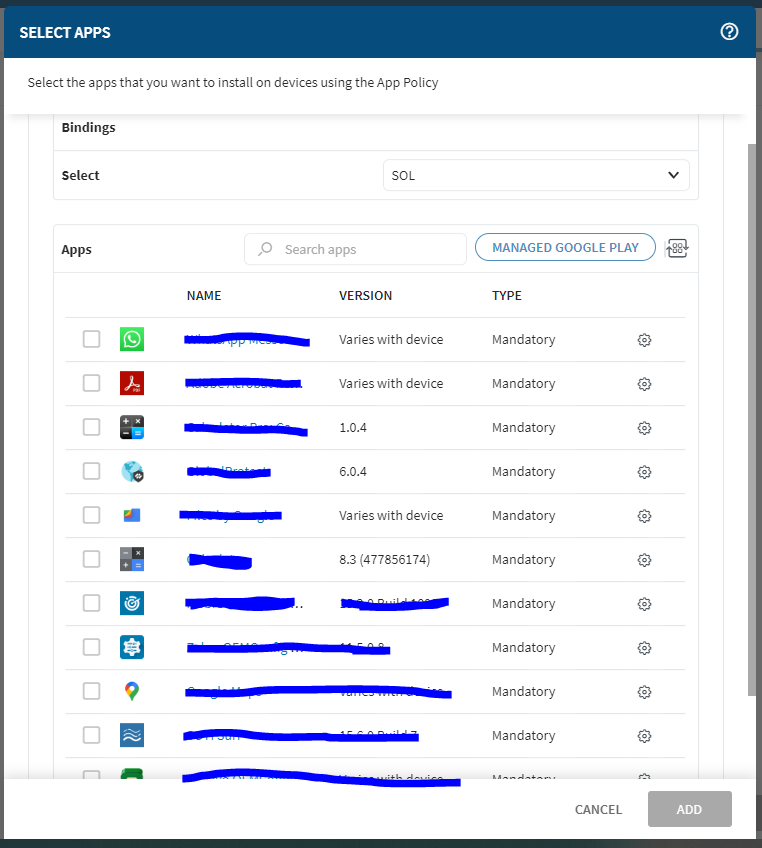Select the Adobe Acrobat row checkbox
Viewport: 762px width, 848px height.
[x=92, y=383]
